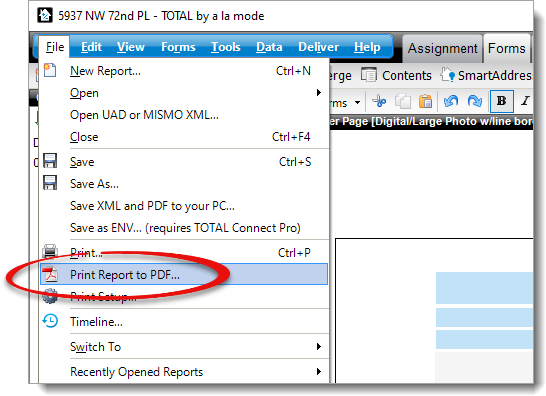The width and height of the screenshot is (546, 396).
Task: Toggle Italic formatting
Action: click(x=525, y=101)
